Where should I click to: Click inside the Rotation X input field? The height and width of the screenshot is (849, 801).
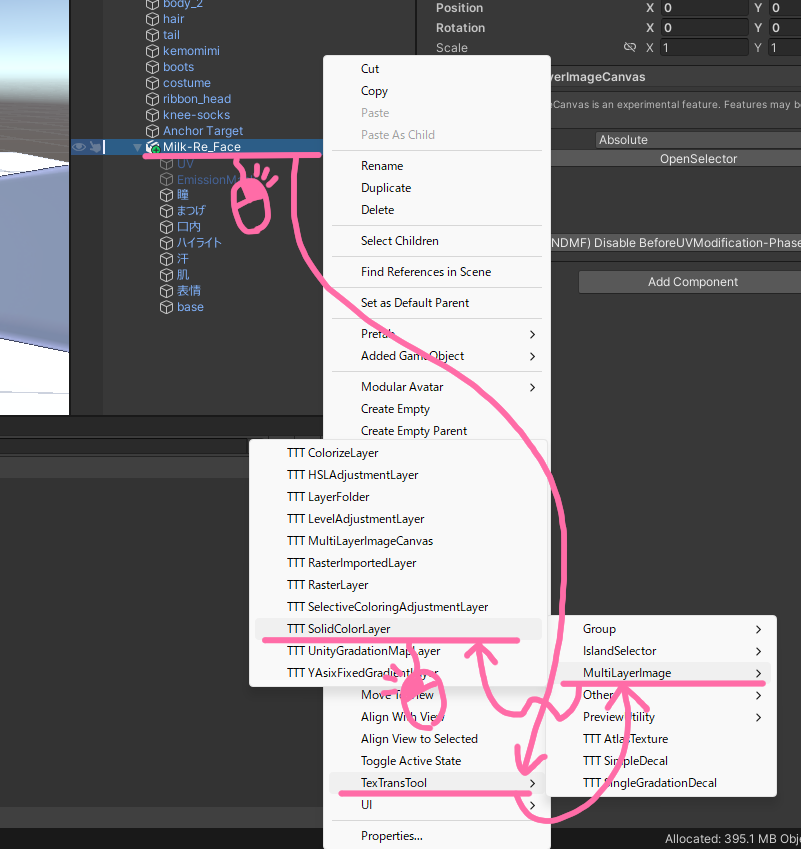coord(704,27)
